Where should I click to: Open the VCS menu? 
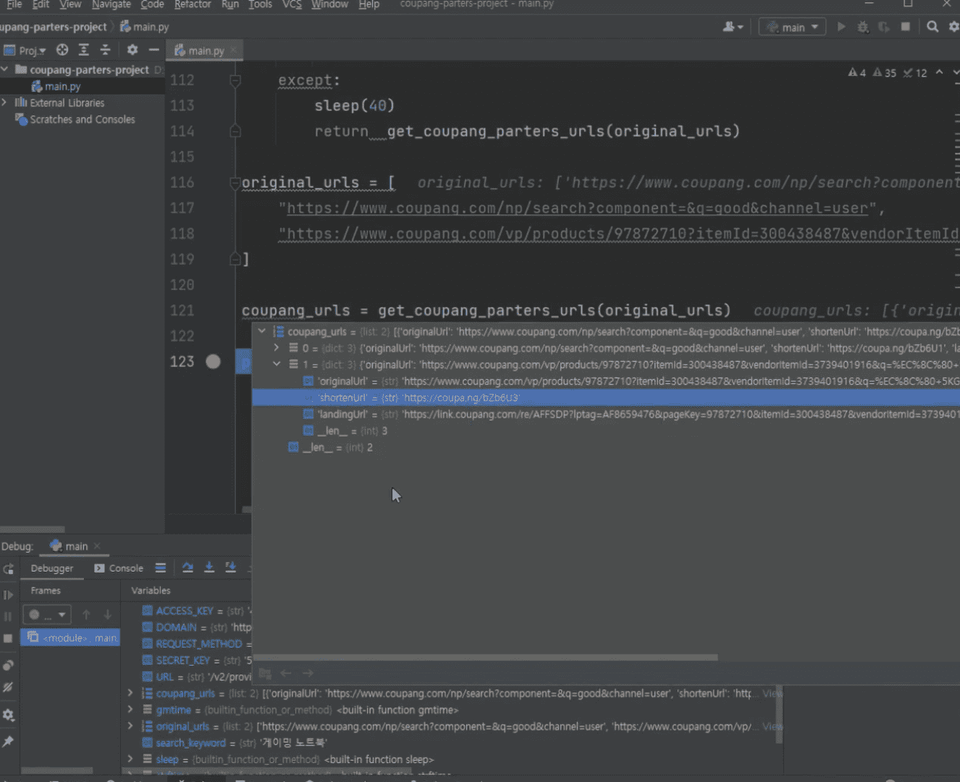click(292, 4)
